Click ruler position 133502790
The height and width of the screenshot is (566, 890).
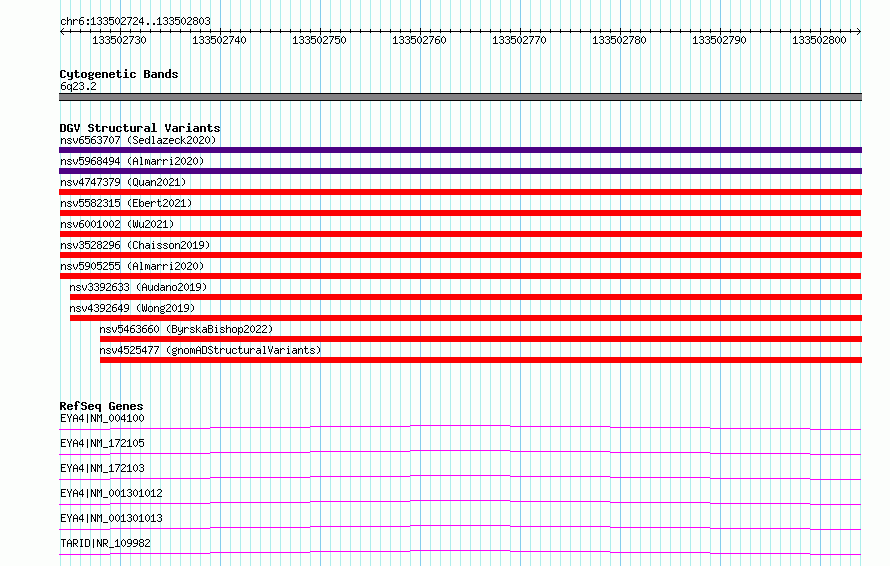[x=719, y=40]
